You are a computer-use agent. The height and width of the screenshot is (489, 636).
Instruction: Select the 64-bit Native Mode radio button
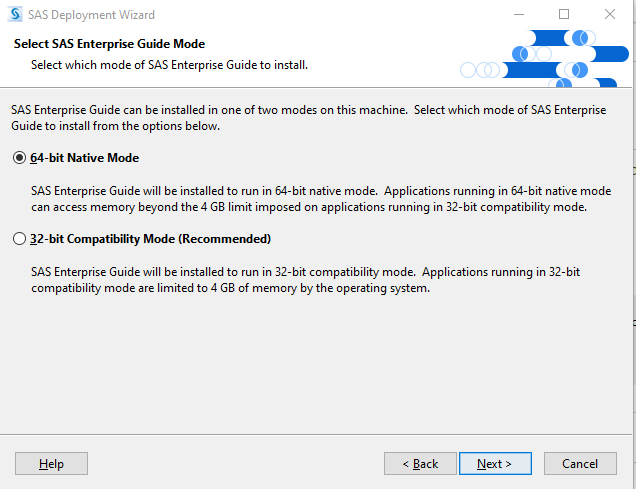pyautogui.click(x=19, y=158)
